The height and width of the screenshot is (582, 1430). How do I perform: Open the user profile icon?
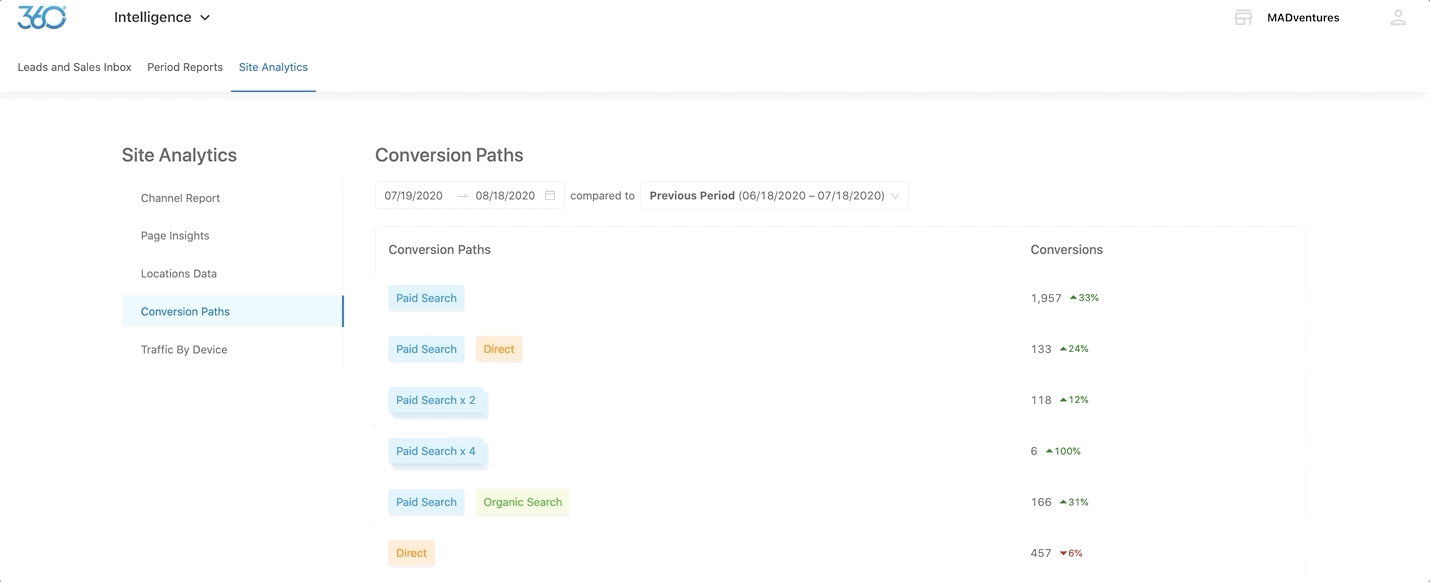pos(1397,16)
